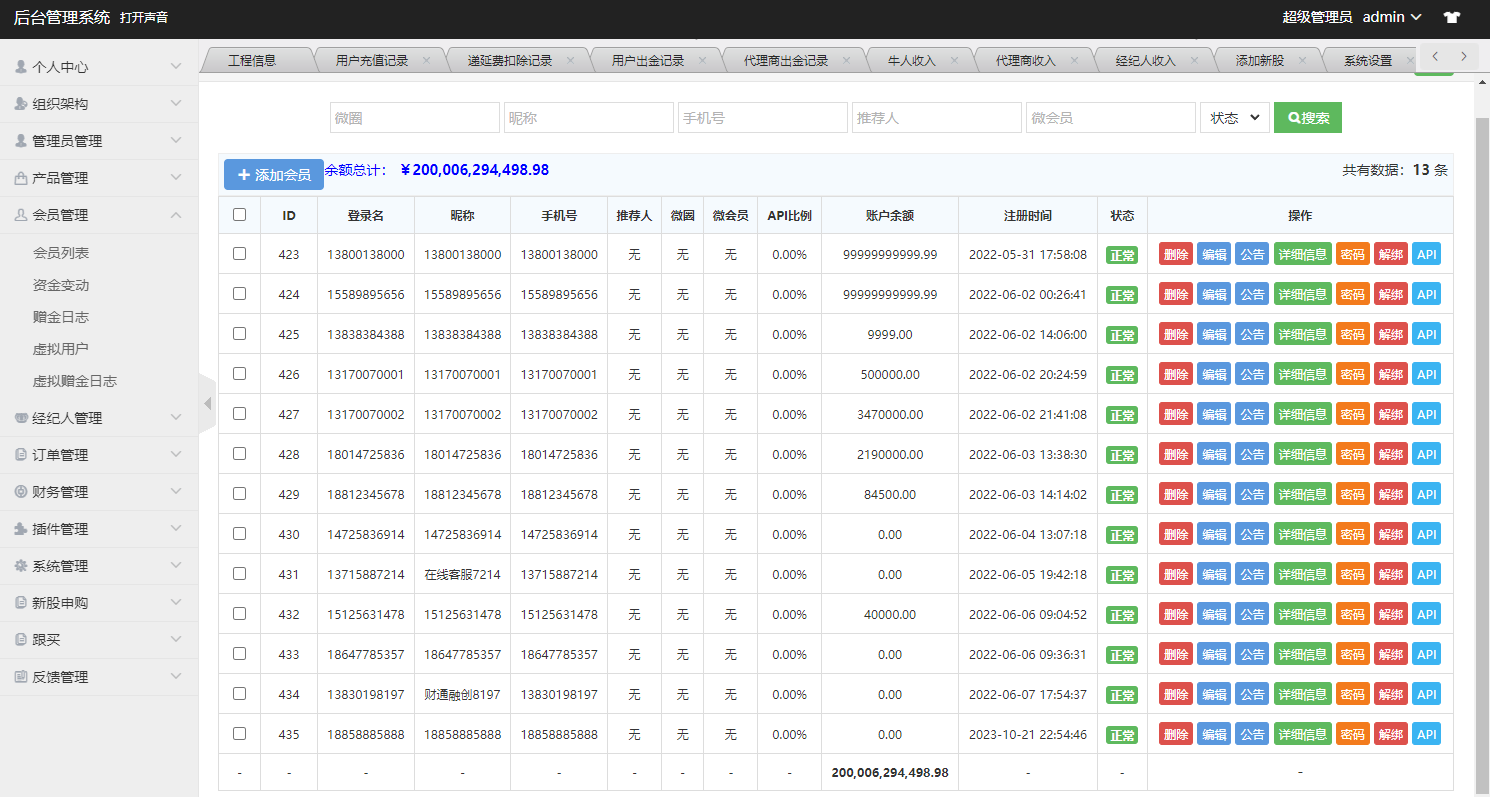Click the theme shirt icon in header
This screenshot has width=1490, height=797.
[1452, 17]
